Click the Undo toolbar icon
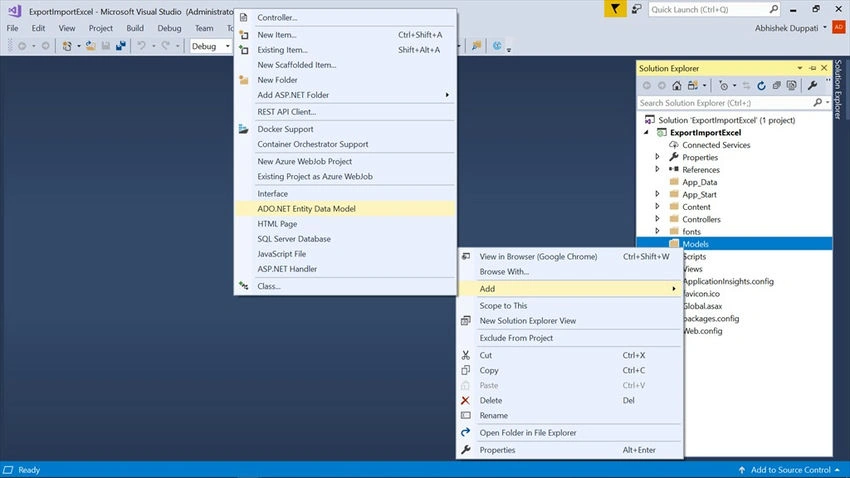 141,46
